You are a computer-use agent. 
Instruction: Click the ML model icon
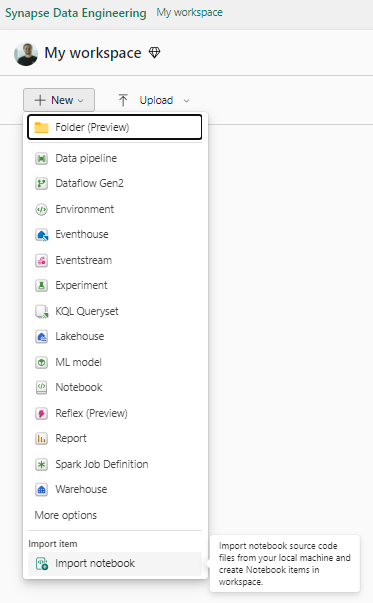click(x=42, y=362)
